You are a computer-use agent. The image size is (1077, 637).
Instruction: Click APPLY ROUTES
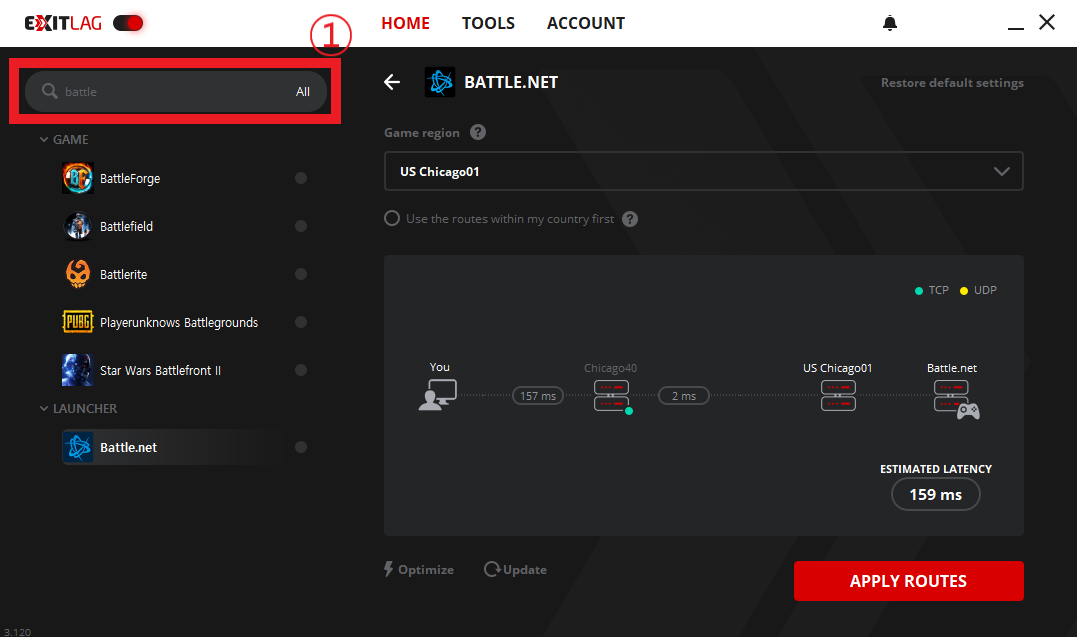click(x=909, y=581)
